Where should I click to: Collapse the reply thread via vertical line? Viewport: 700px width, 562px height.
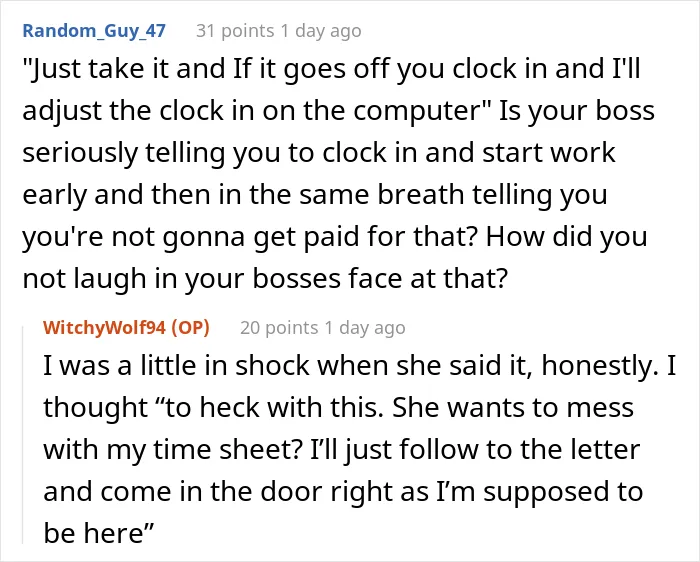[23, 435]
